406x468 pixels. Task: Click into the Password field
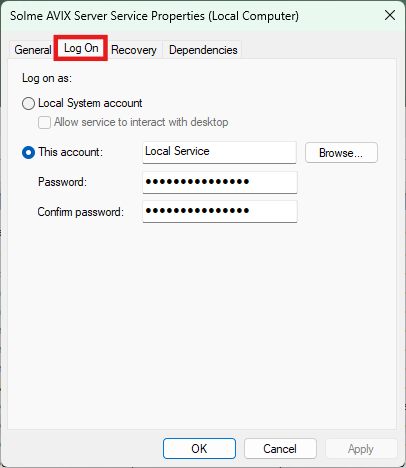(x=220, y=182)
